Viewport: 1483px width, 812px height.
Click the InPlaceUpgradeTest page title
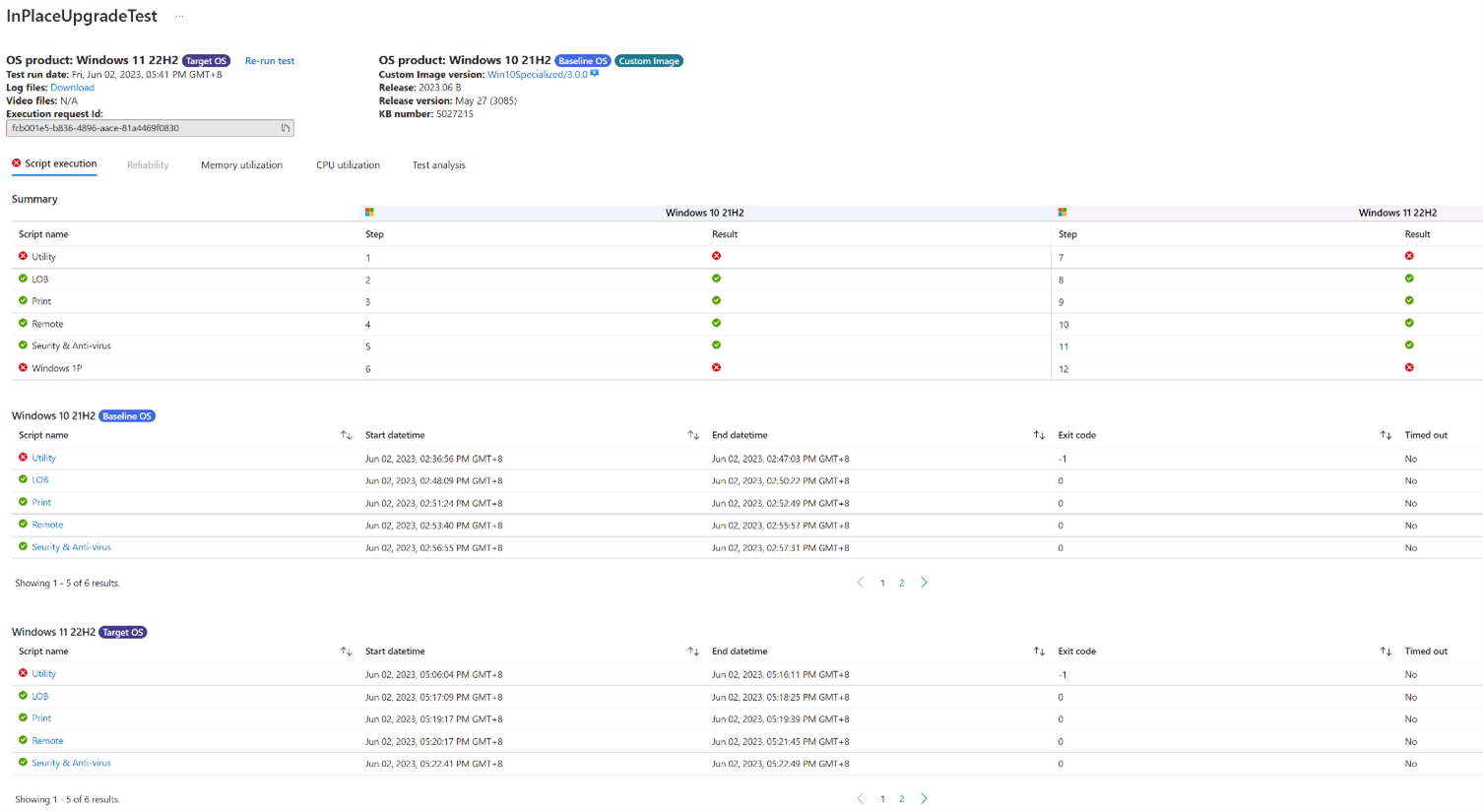82,17
